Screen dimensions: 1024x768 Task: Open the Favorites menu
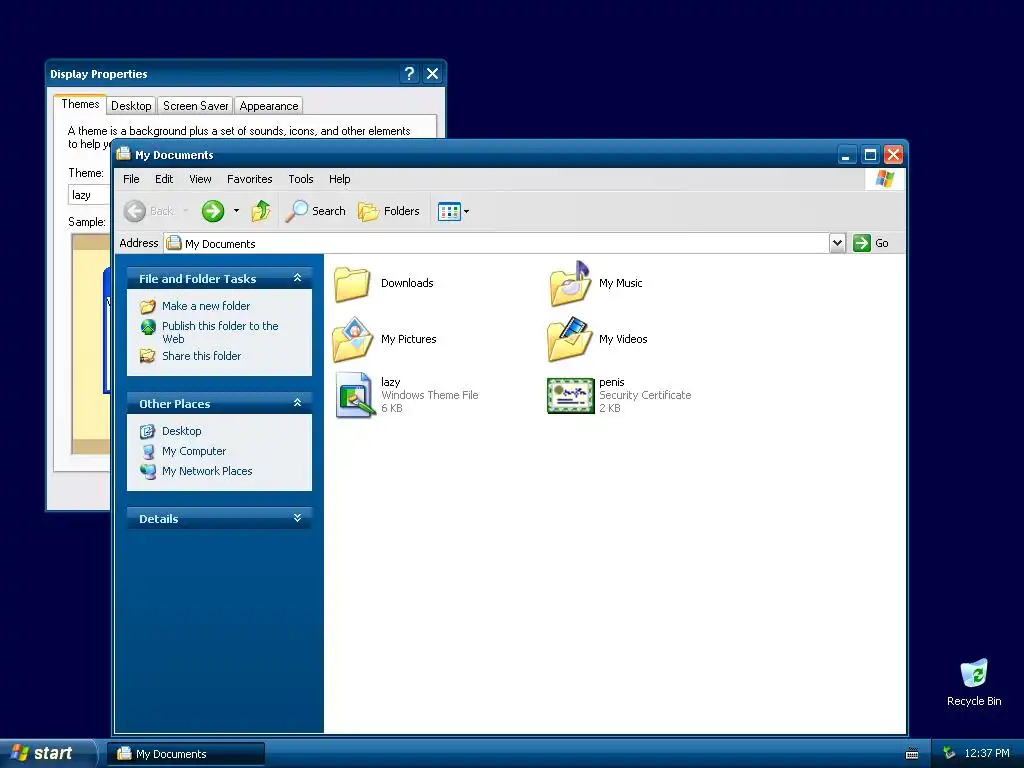249,179
